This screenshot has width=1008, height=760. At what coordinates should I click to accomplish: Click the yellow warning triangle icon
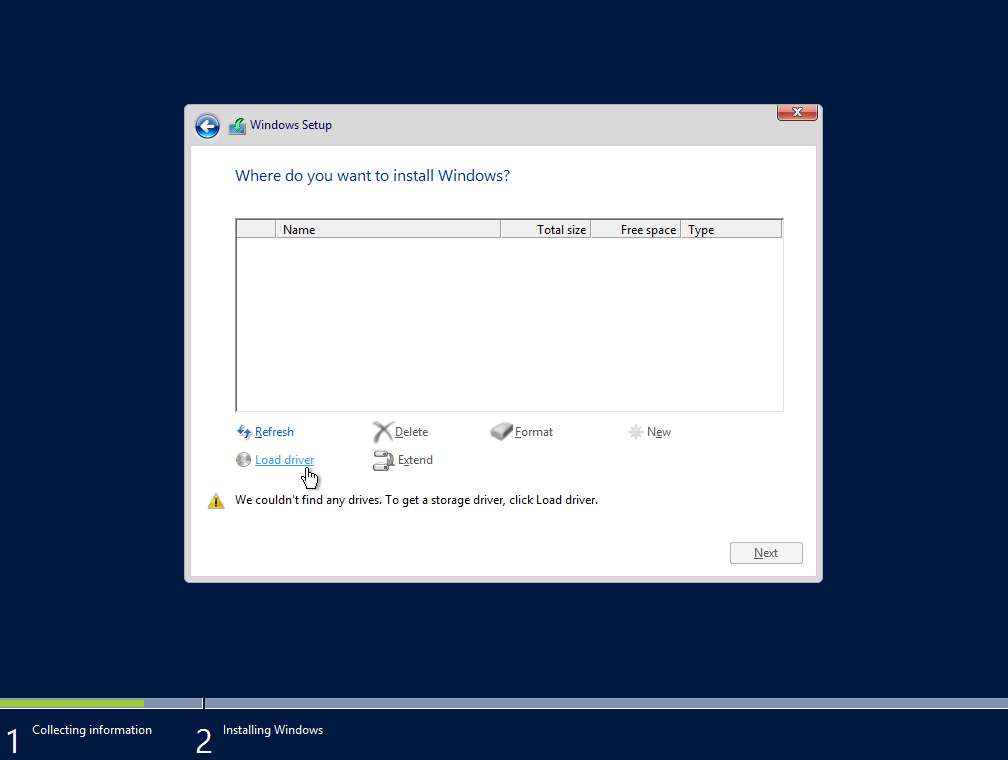216,501
